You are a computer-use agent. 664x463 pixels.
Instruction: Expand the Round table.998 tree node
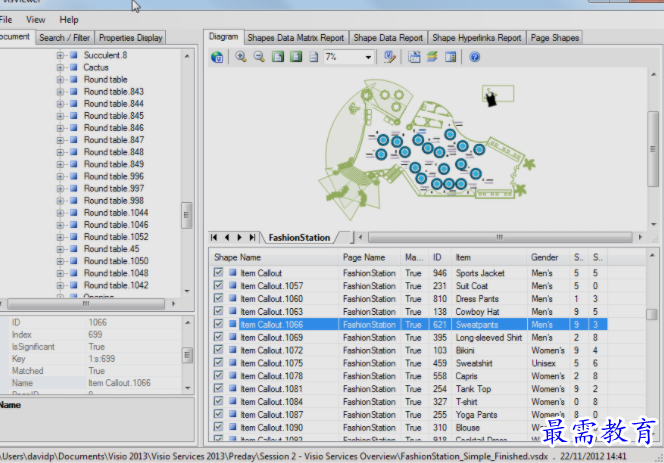[60, 200]
